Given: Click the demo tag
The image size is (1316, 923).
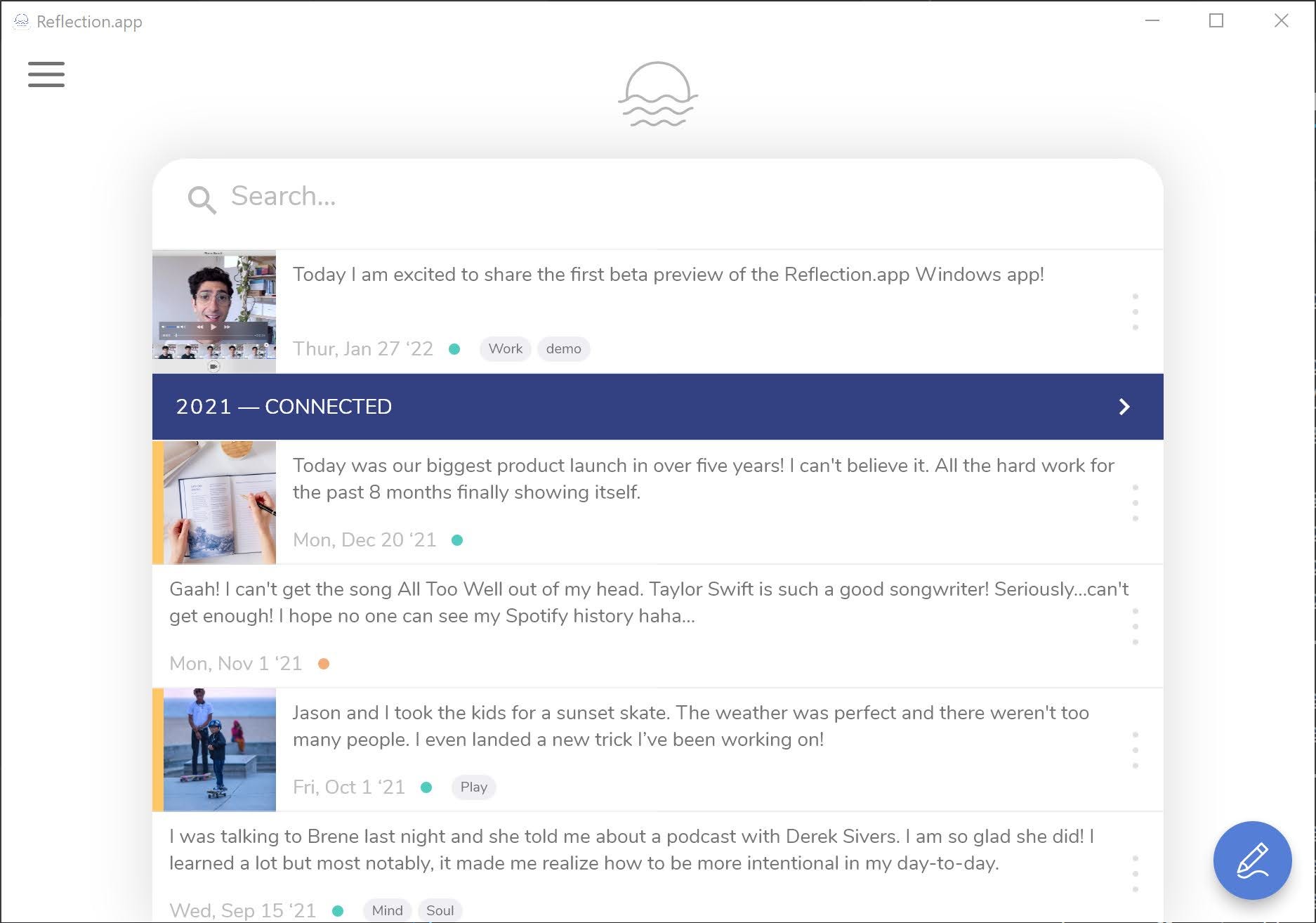Looking at the screenshot, I should pos(564,348).
